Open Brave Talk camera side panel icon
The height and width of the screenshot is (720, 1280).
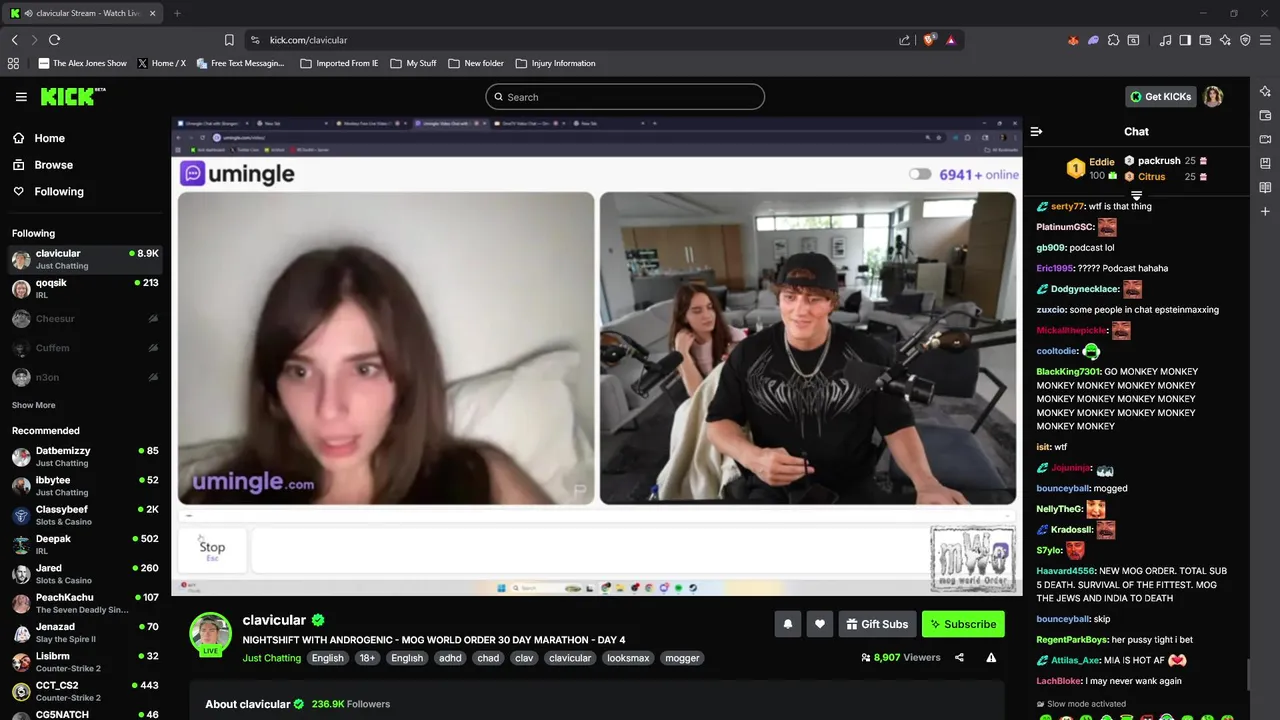click(1265, 139)
